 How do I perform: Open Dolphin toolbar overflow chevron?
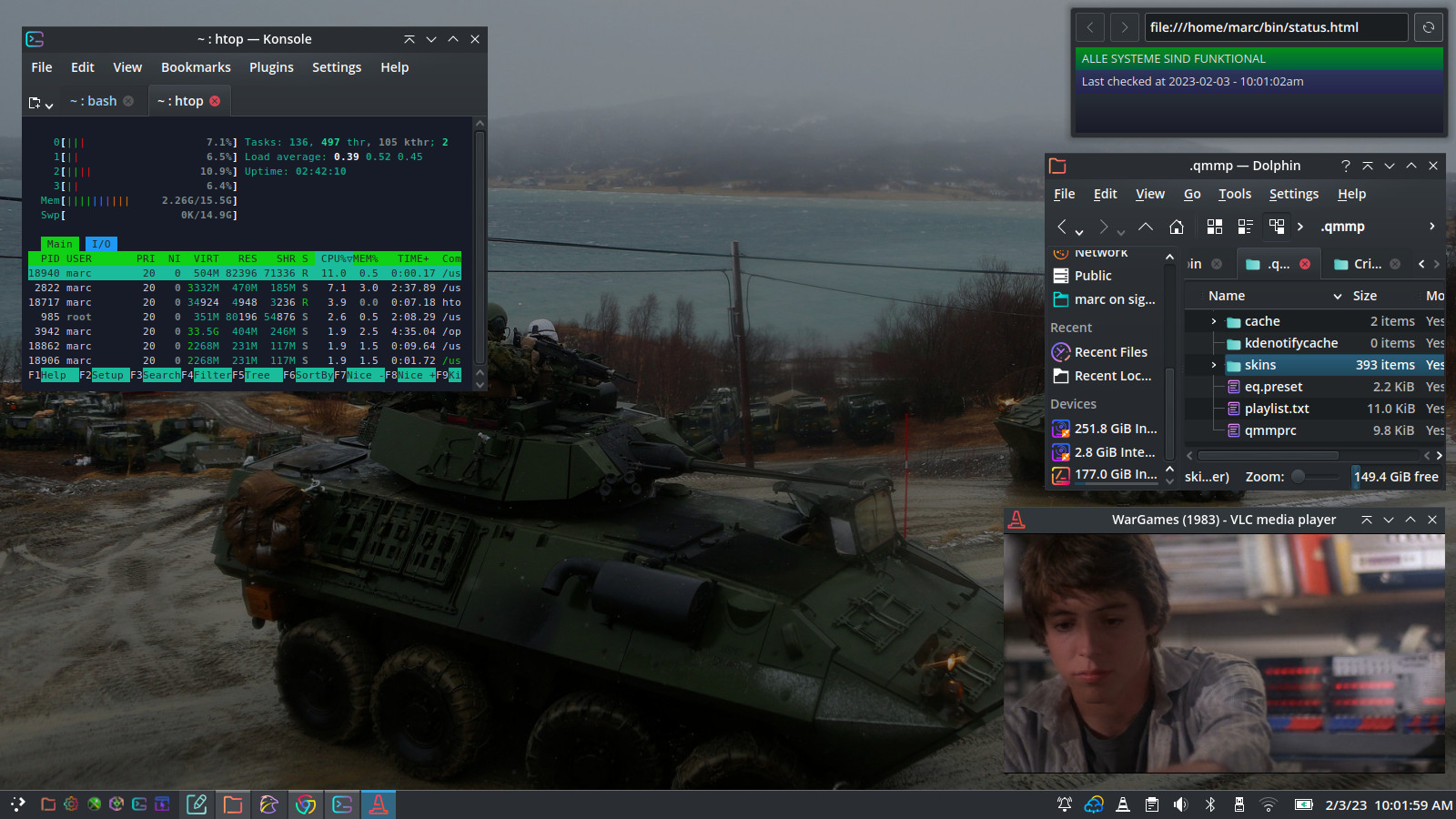pos(1431,227)
